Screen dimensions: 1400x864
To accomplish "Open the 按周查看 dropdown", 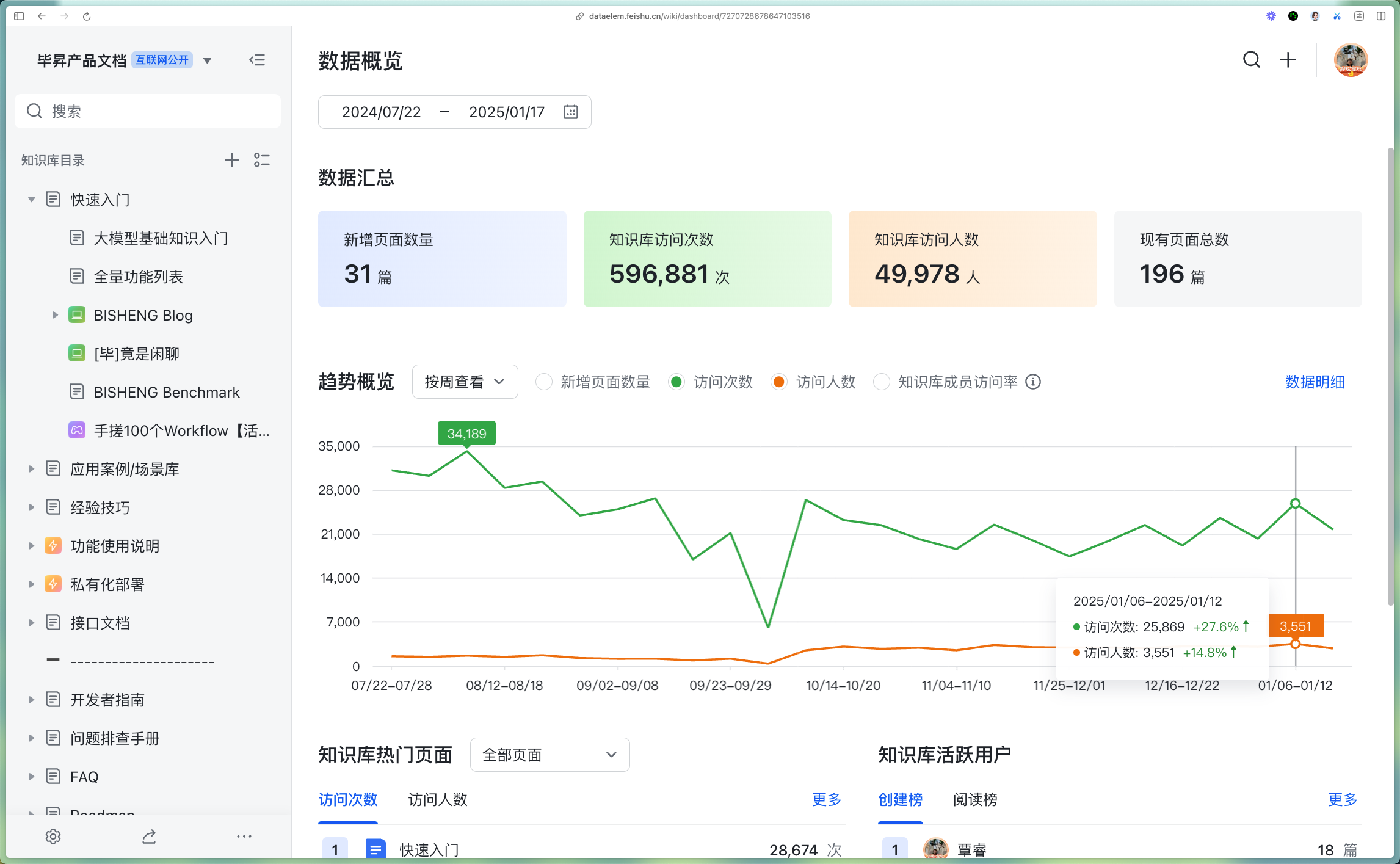I will 465,382.
